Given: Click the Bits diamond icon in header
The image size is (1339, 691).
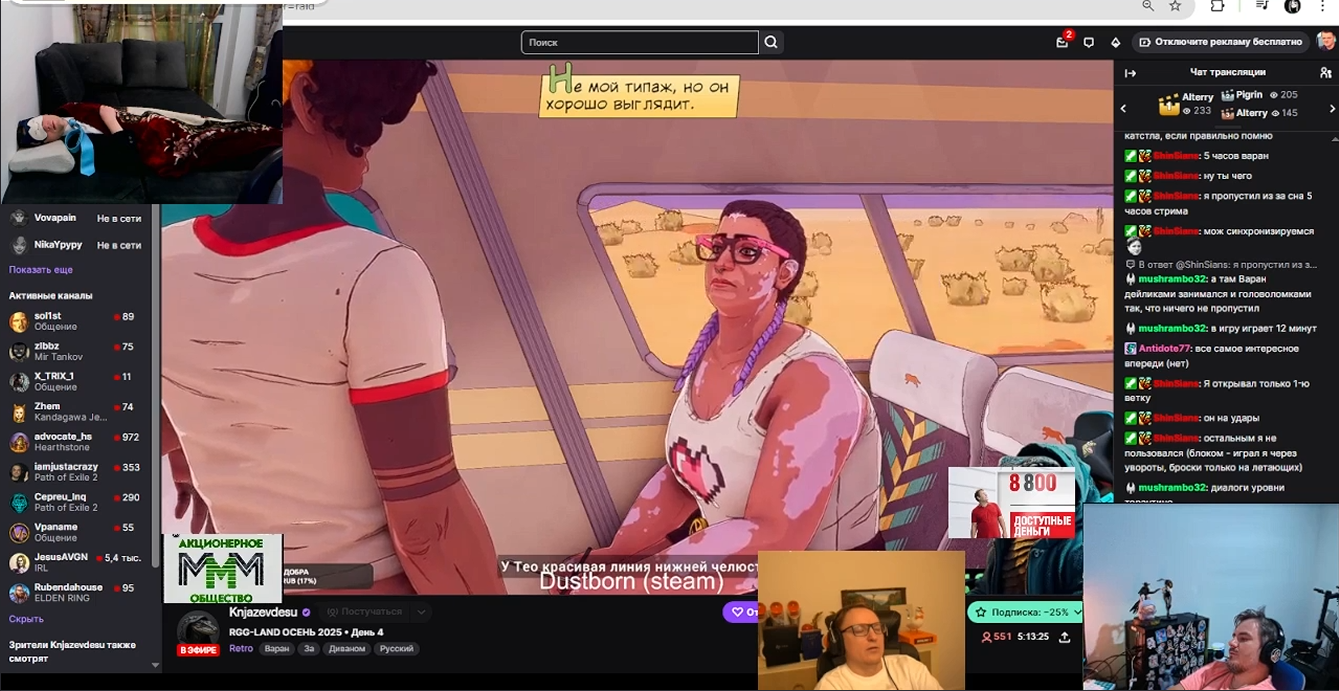Looking at the screenshot, I should pos(1116,42).
